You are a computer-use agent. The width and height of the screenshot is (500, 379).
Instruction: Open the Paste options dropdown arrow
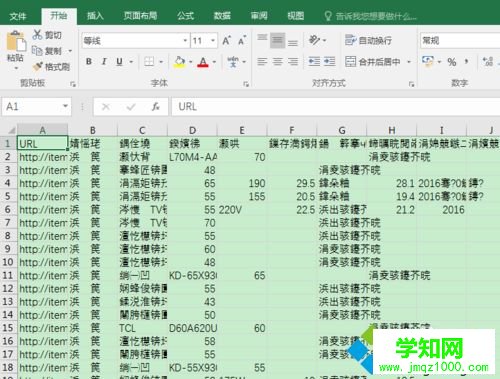coord(16,68)
